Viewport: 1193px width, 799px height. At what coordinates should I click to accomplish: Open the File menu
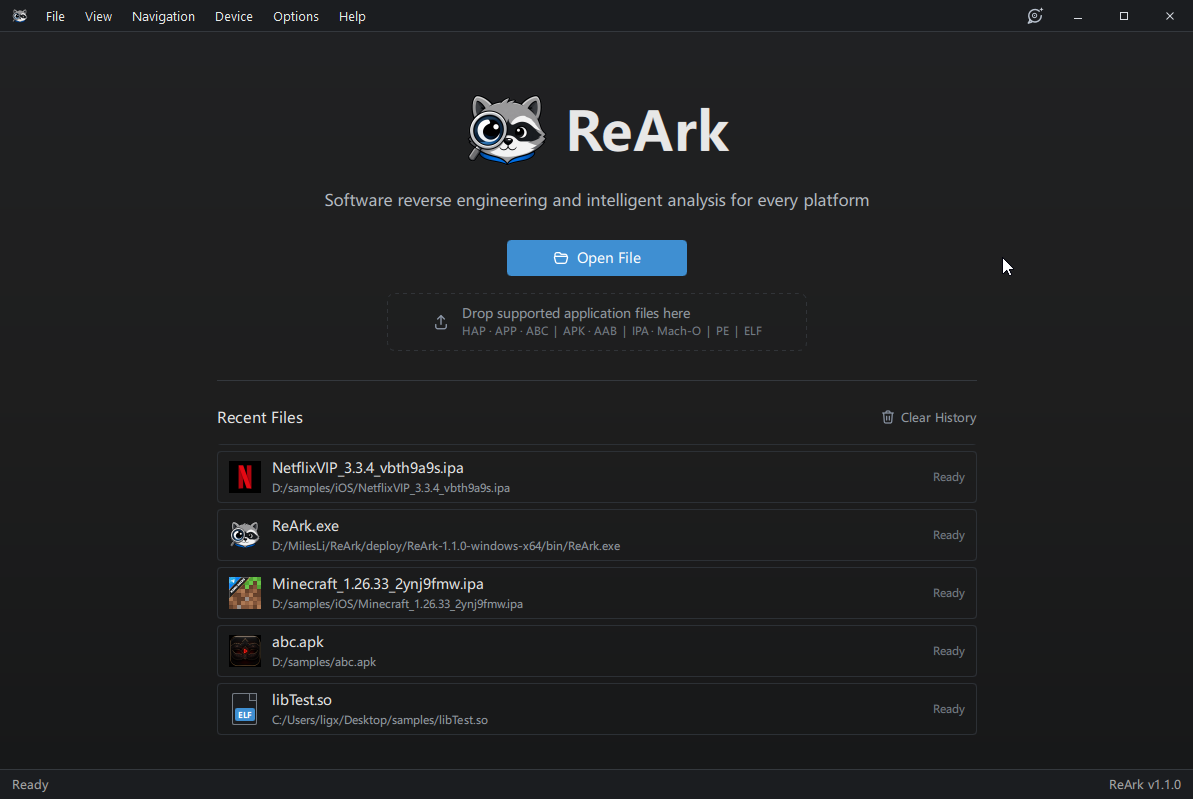pos(55,16)
